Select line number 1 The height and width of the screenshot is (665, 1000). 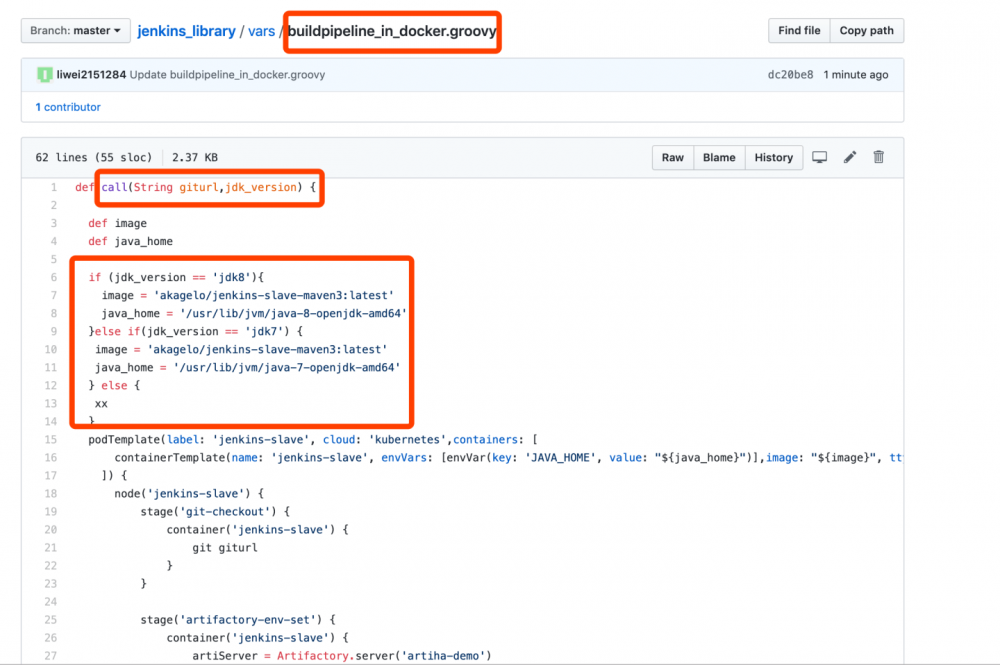point(53,187)
